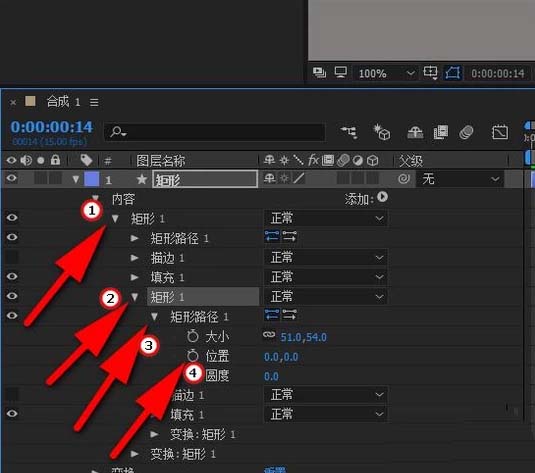The image size is (535, 473).
Task: Open blend mode dropdown of highlighted 矩形 1
Action: (326, 297)
